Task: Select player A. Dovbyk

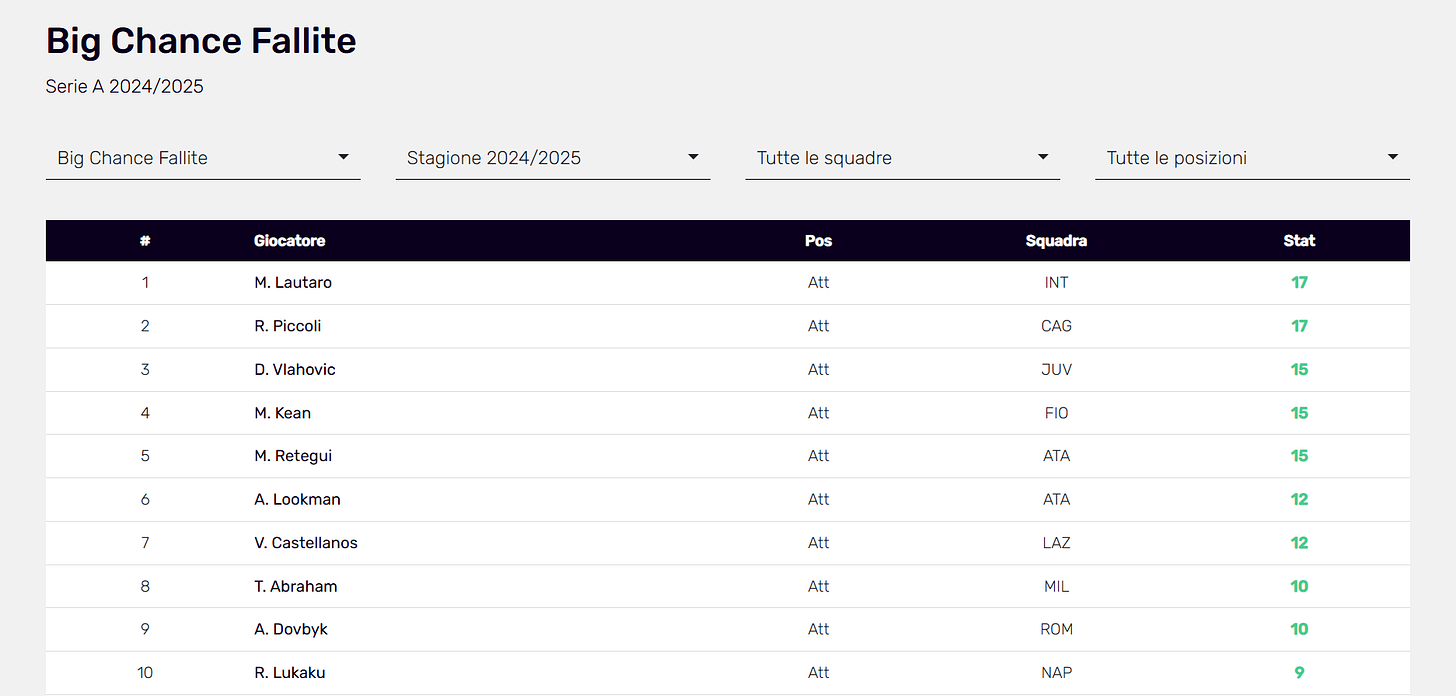Action: click(291, 630)
